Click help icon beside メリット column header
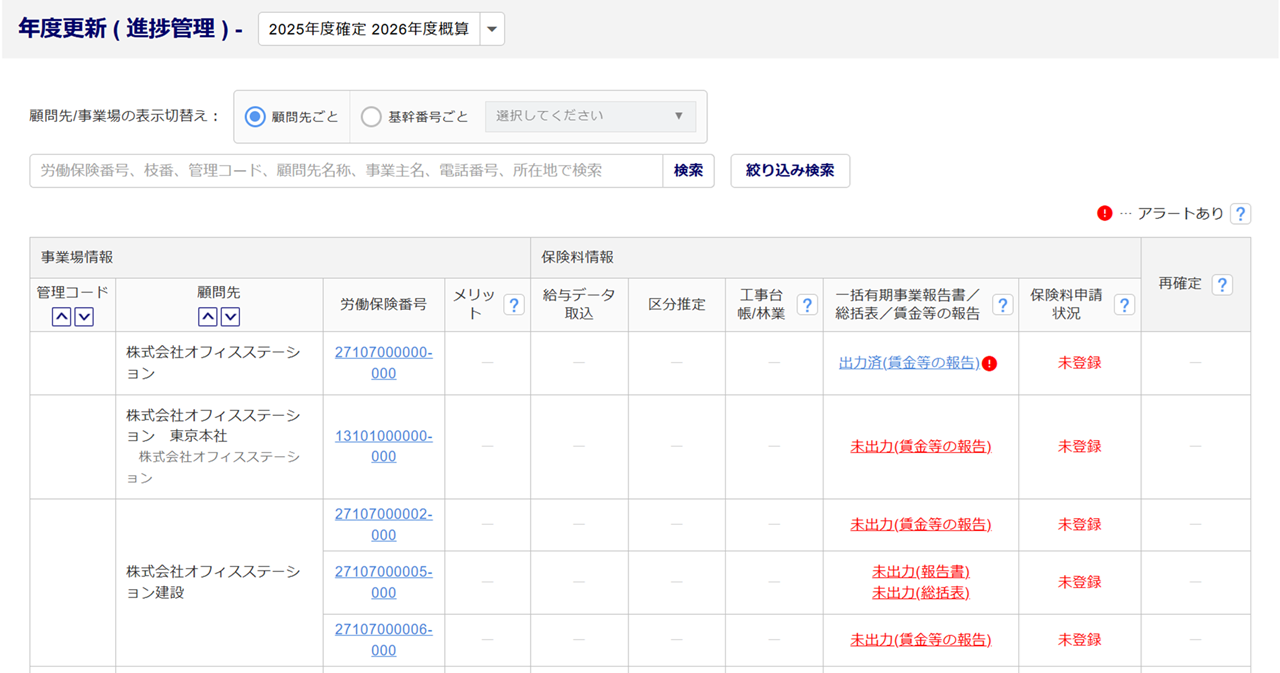Viewport: 1280px width, 673px height. 514,305
